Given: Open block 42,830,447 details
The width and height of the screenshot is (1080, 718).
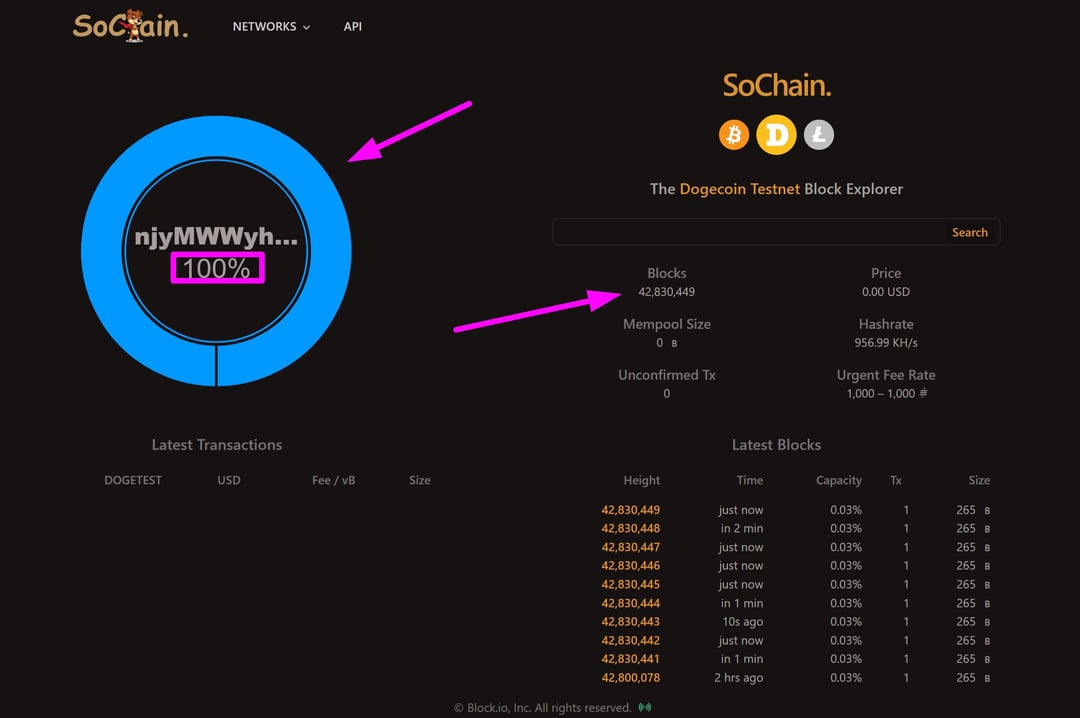Looking at the screenshot, I should point(630,548).
